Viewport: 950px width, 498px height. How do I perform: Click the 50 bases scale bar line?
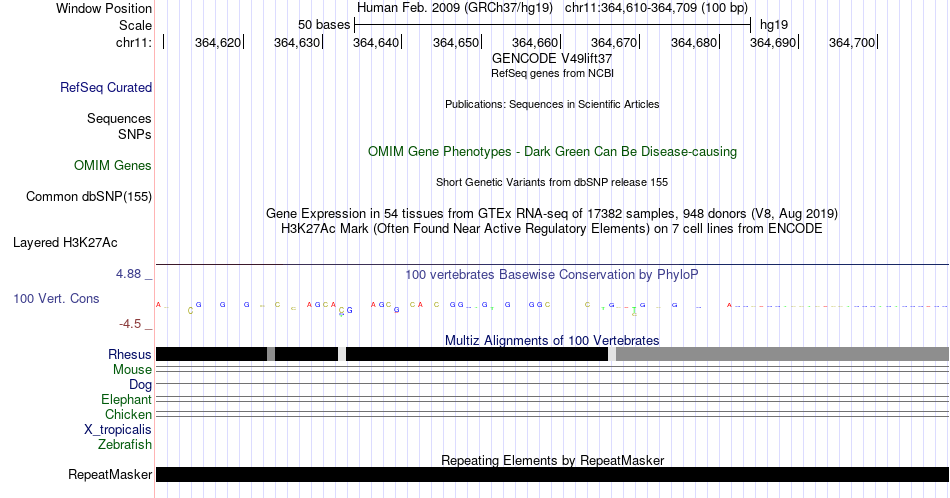coord(553,25)
